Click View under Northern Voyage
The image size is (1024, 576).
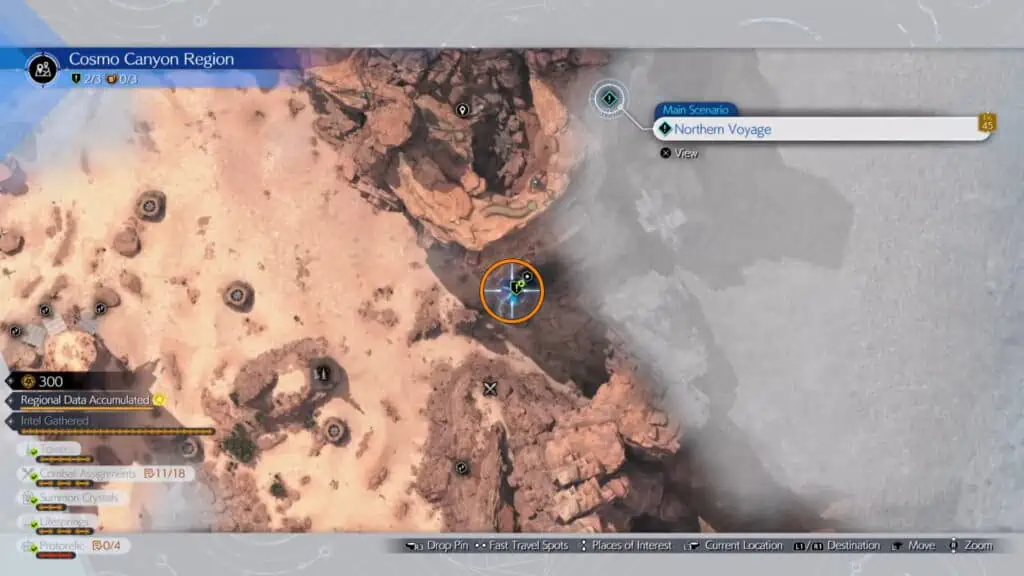(x=686, y=153)
